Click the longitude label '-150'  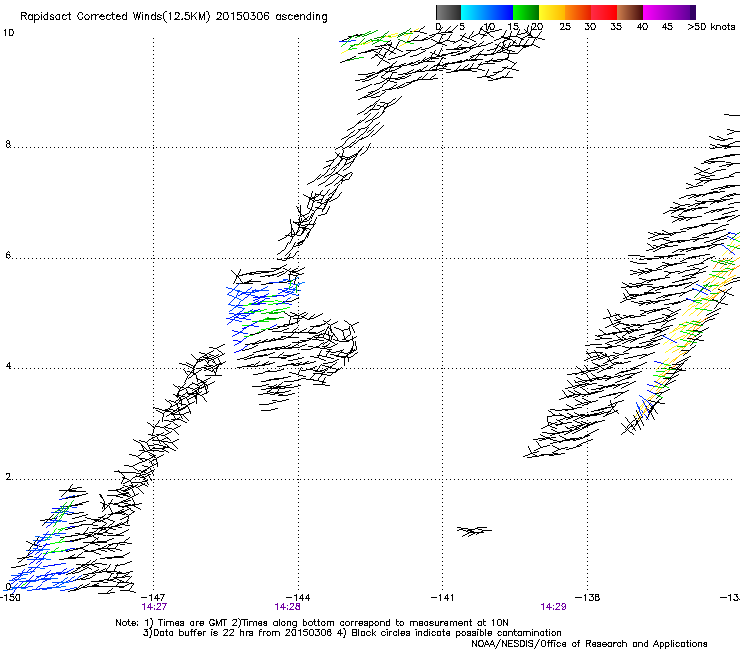(10, 598)
